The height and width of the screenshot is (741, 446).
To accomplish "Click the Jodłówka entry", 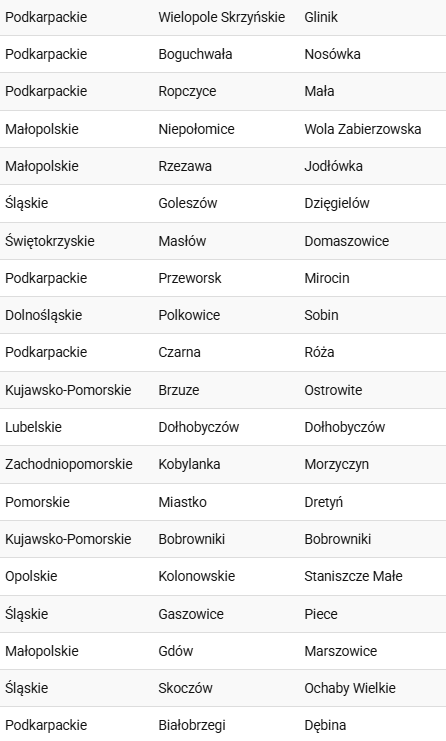I will click(x=333, y=166).
